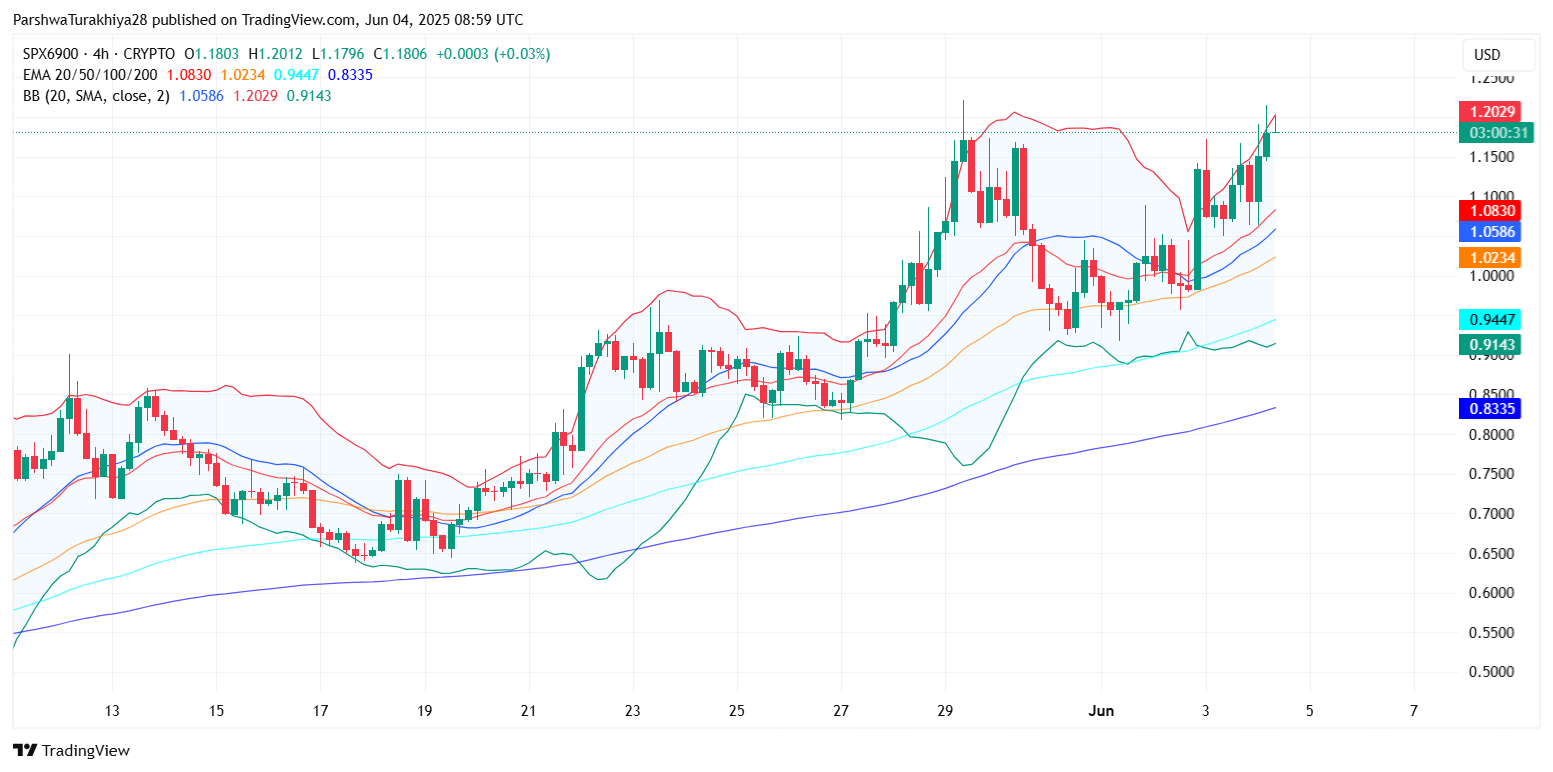The height and width of the screenshot is (772, 1553).
Task: Select the BB (20, SMA, close, 2) legend
Action: click(x=92, y=96)
